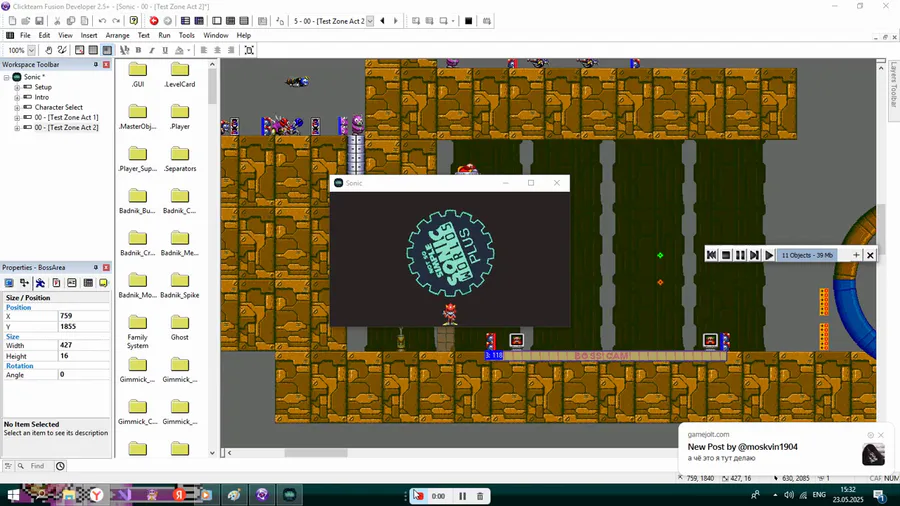Screen dimensions: 900x506
Task: Open the Arrange menu
Action: click(x=117, y=36)
